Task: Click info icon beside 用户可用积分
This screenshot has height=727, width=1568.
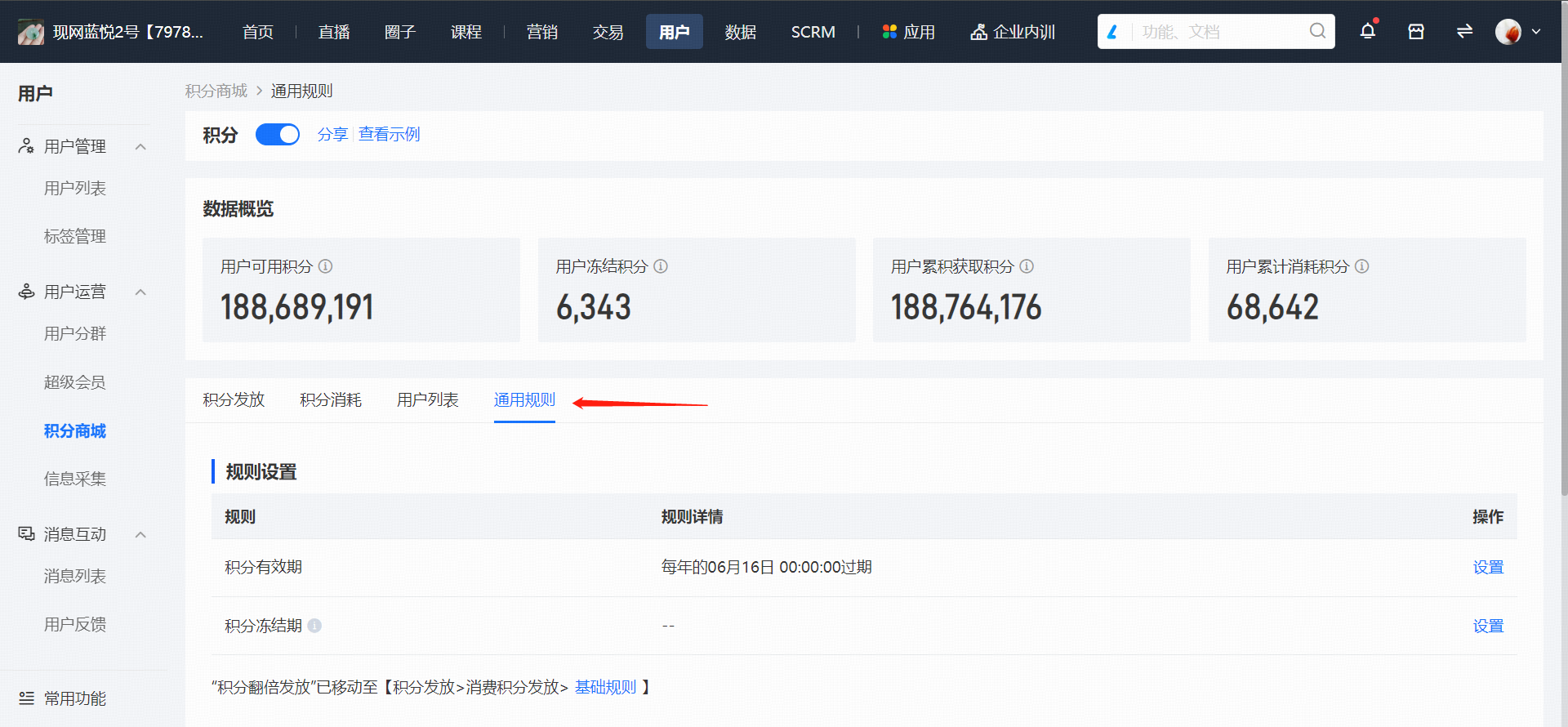Action: point(325,266)
